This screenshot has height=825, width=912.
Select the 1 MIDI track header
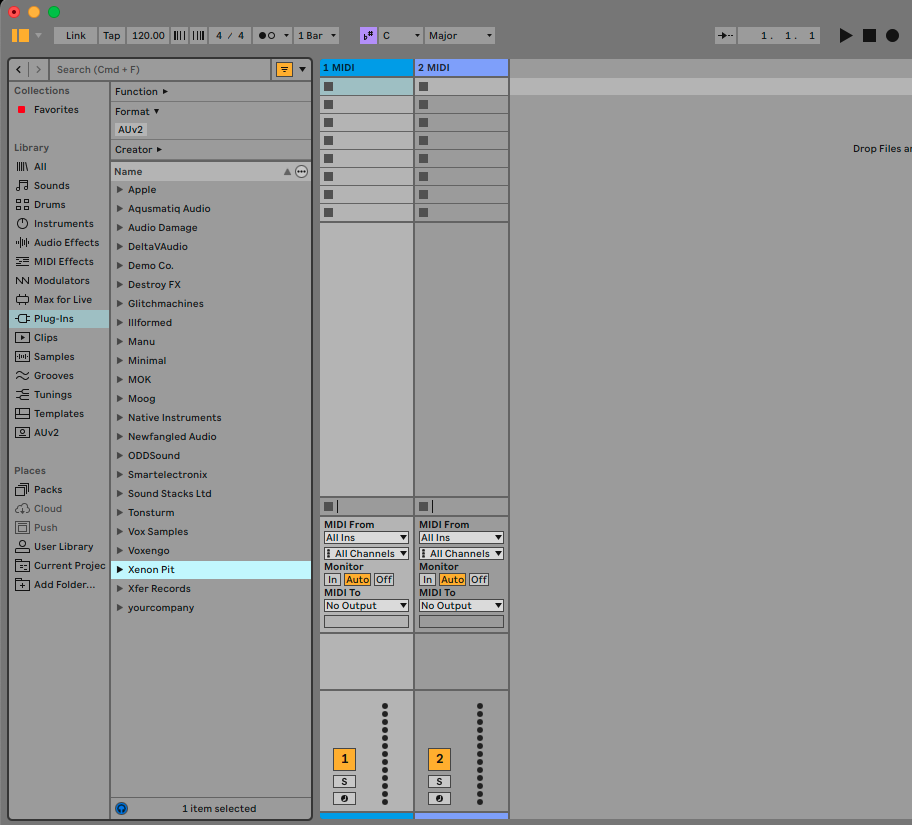366,67
